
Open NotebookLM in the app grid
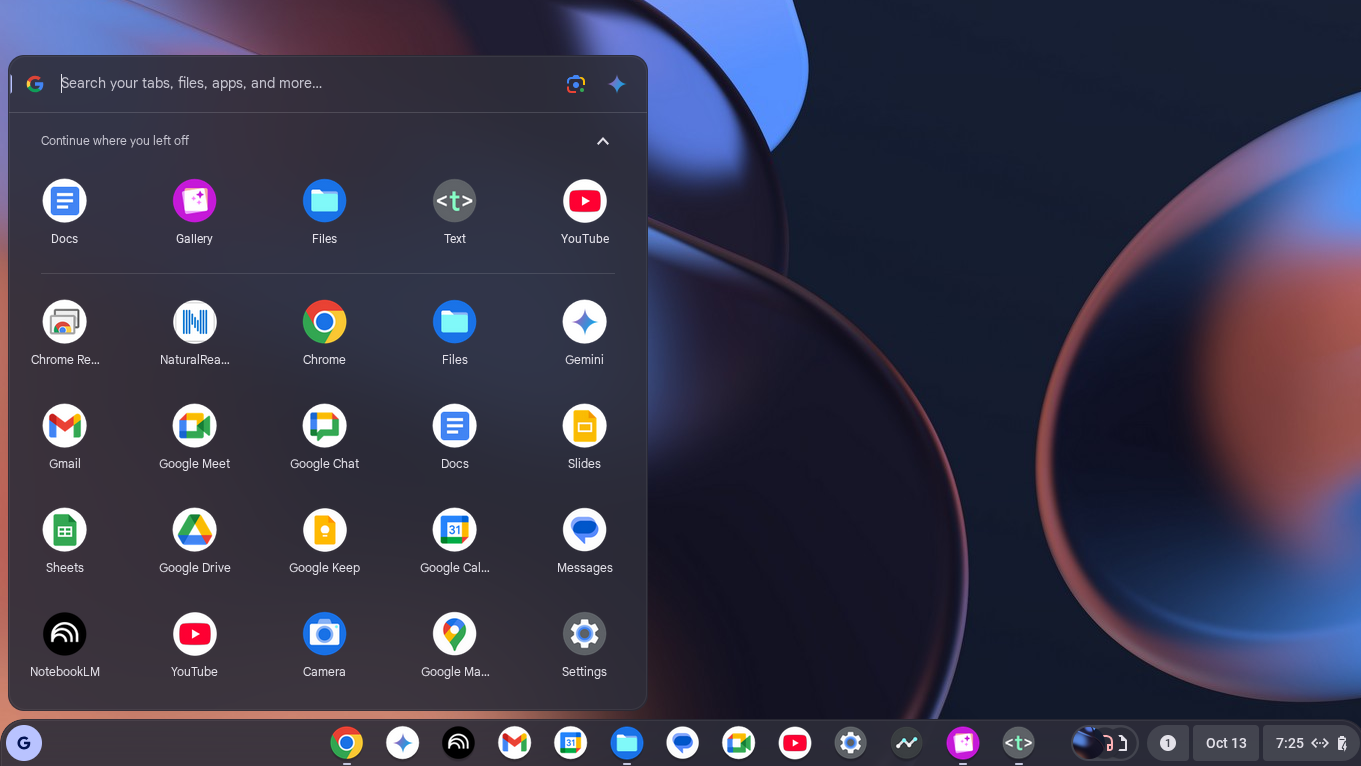click(x=65, y=634)
